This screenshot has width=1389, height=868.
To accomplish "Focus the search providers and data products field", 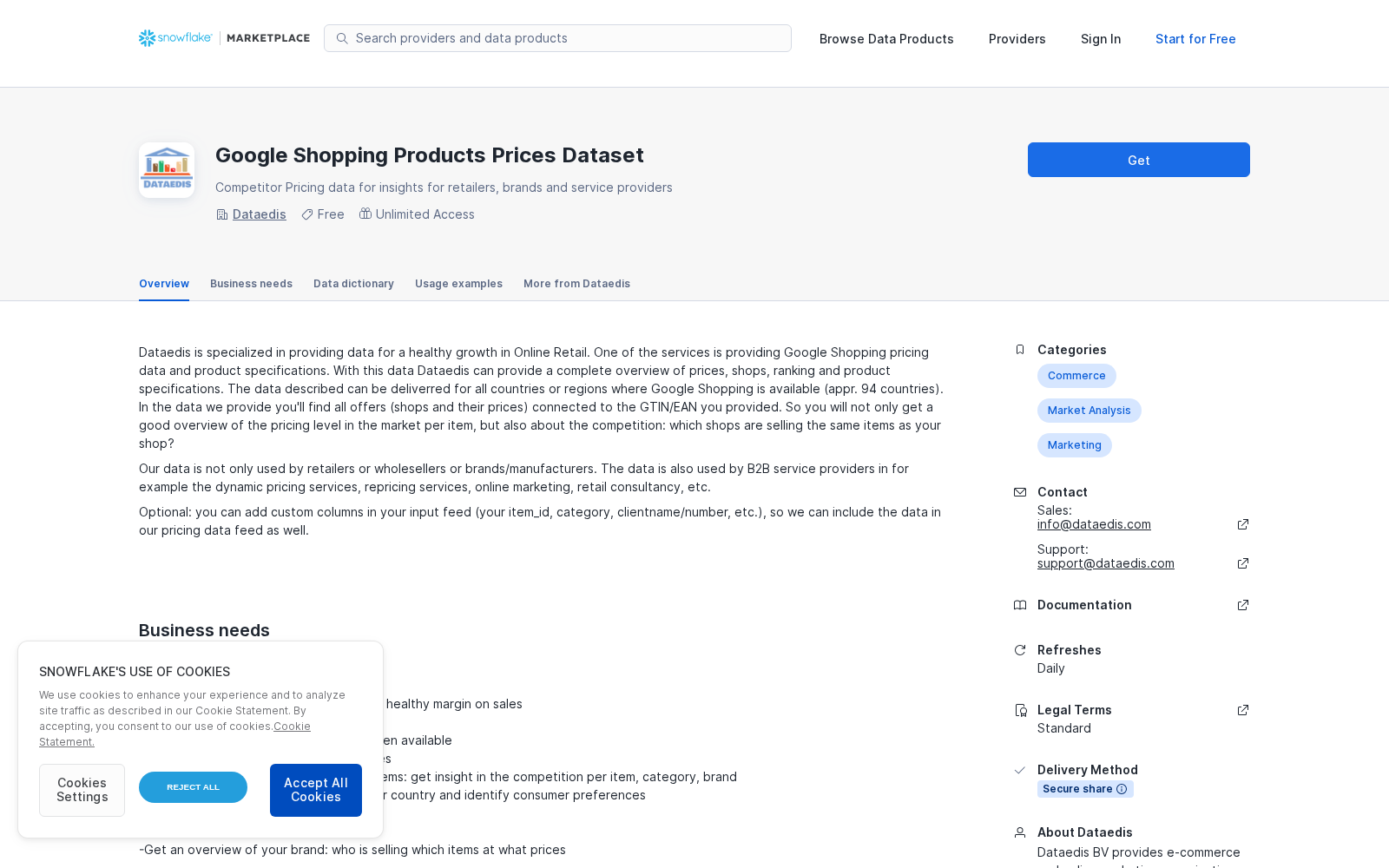I will [x=557, y=38].
